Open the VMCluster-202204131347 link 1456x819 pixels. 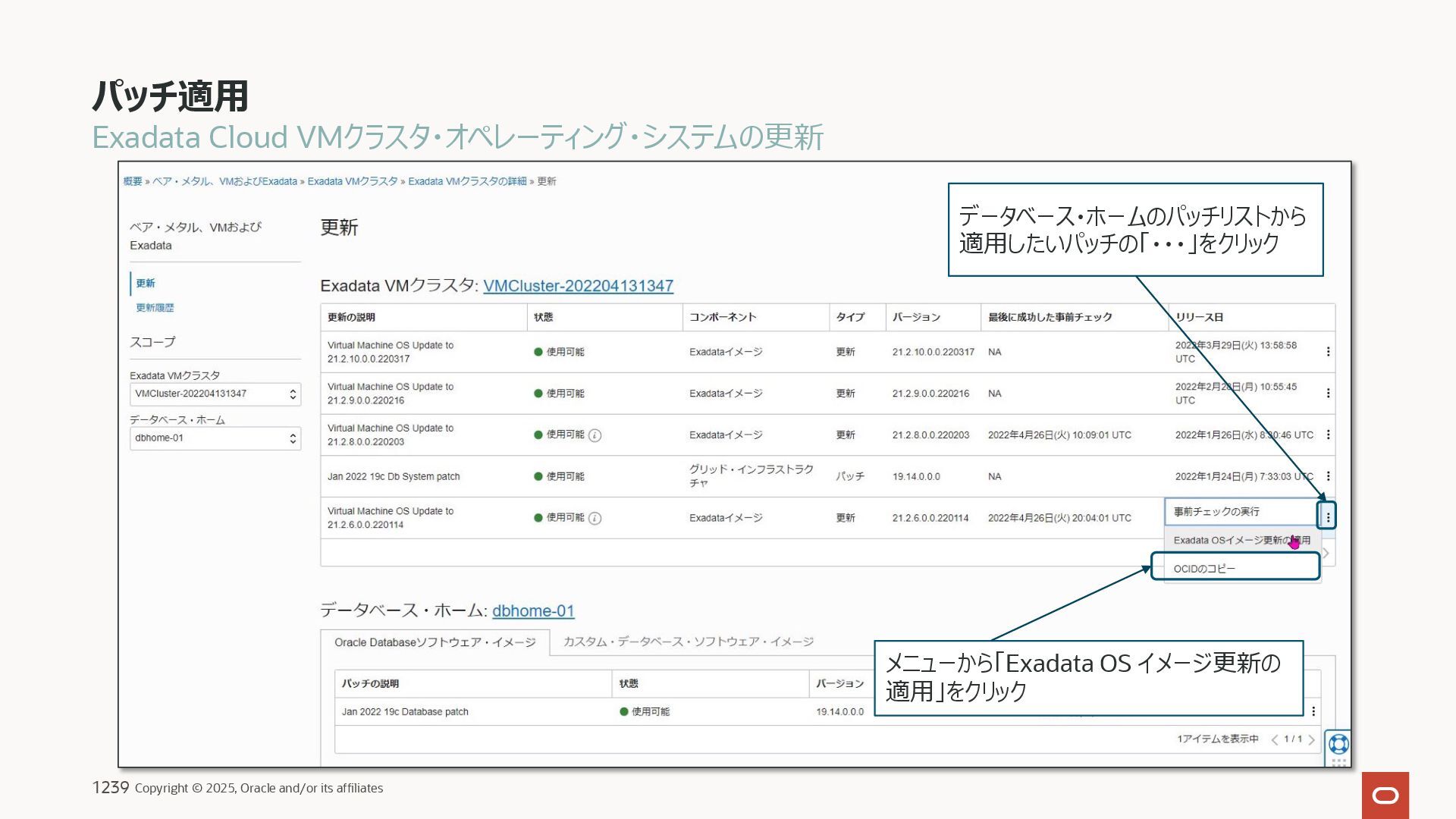(x=578, y=286)
